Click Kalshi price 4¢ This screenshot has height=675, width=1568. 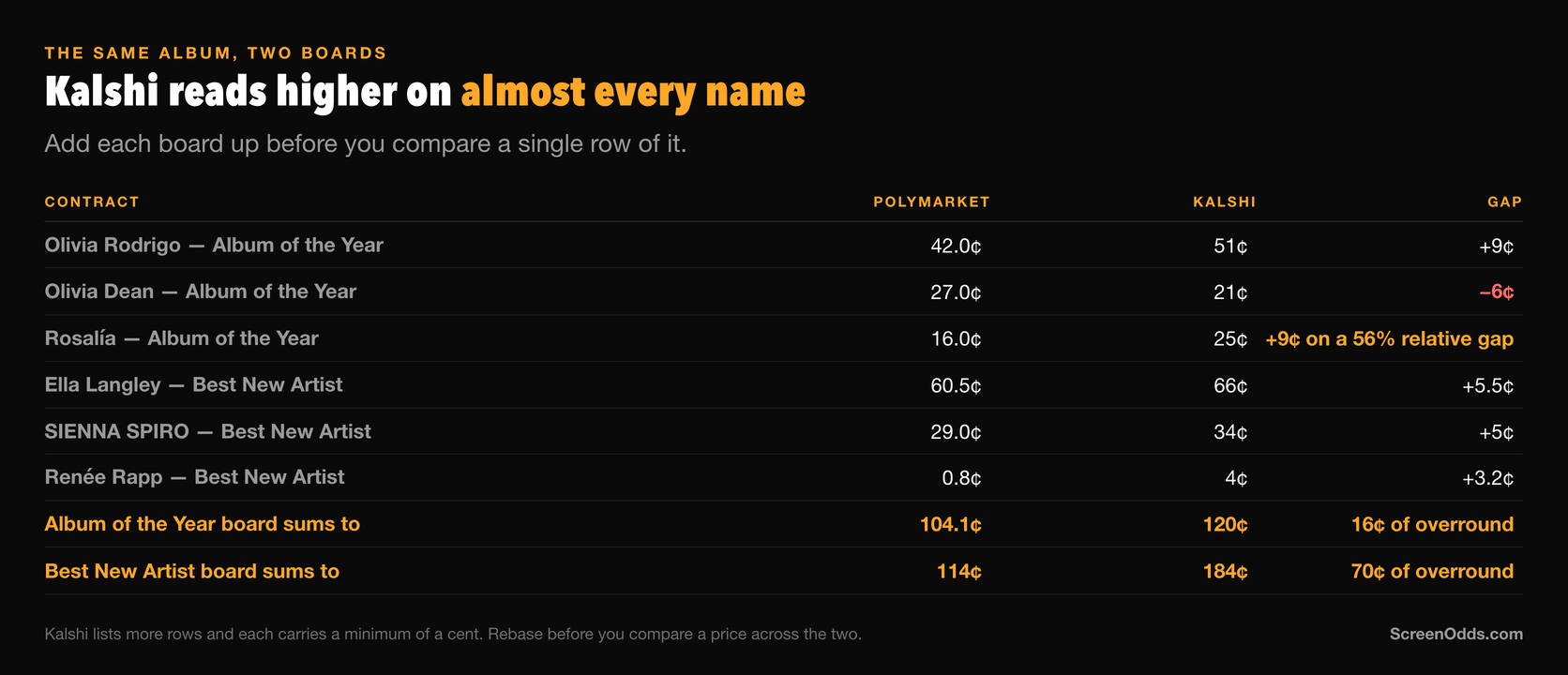click(x=1236, y=478)
